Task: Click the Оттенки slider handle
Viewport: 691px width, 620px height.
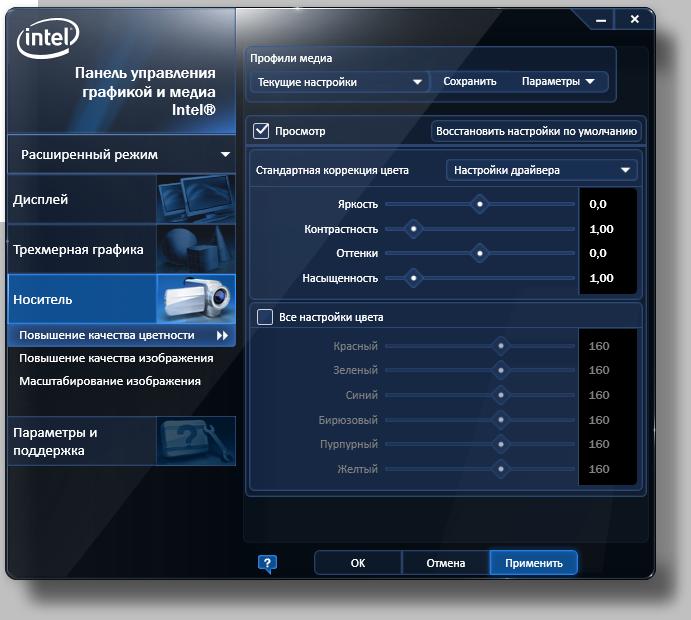Action: click(x=480, y=253)
